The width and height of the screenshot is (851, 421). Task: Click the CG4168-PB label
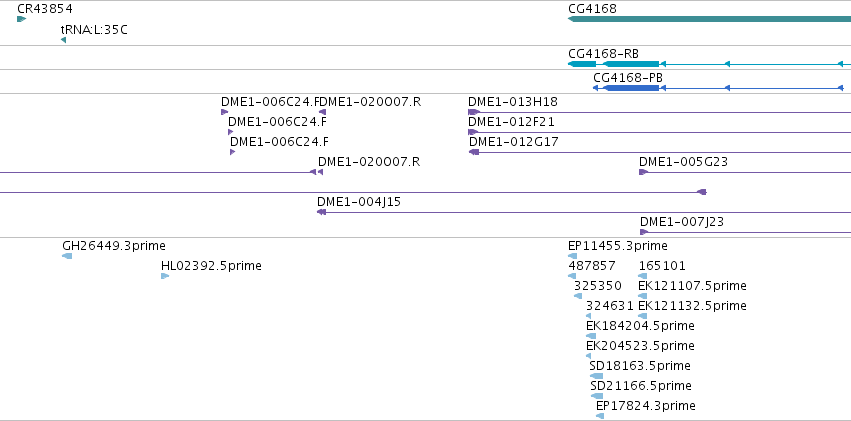click(x=627, y=78)
